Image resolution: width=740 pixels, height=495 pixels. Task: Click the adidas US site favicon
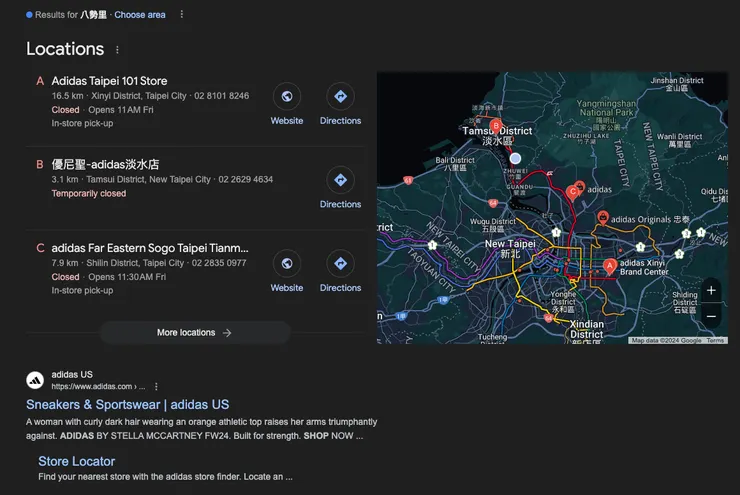tap(34, 380)
